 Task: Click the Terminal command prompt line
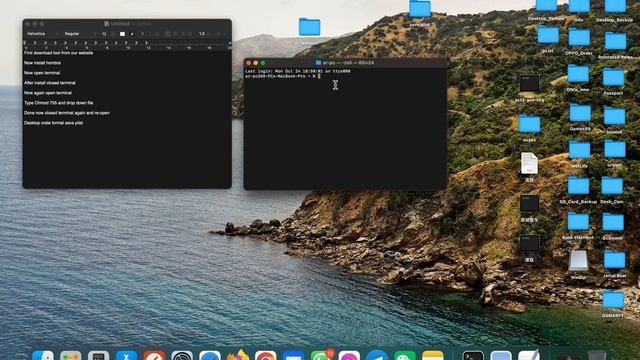282,76
